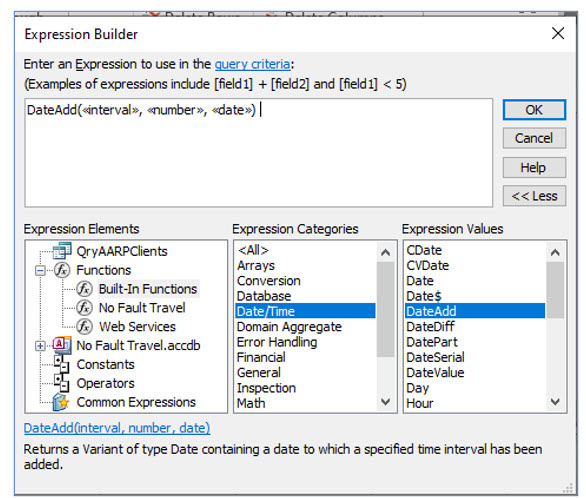This screenshot has height=498, width=586.
Task: Choose Financial category
Action: pos(305,357)
